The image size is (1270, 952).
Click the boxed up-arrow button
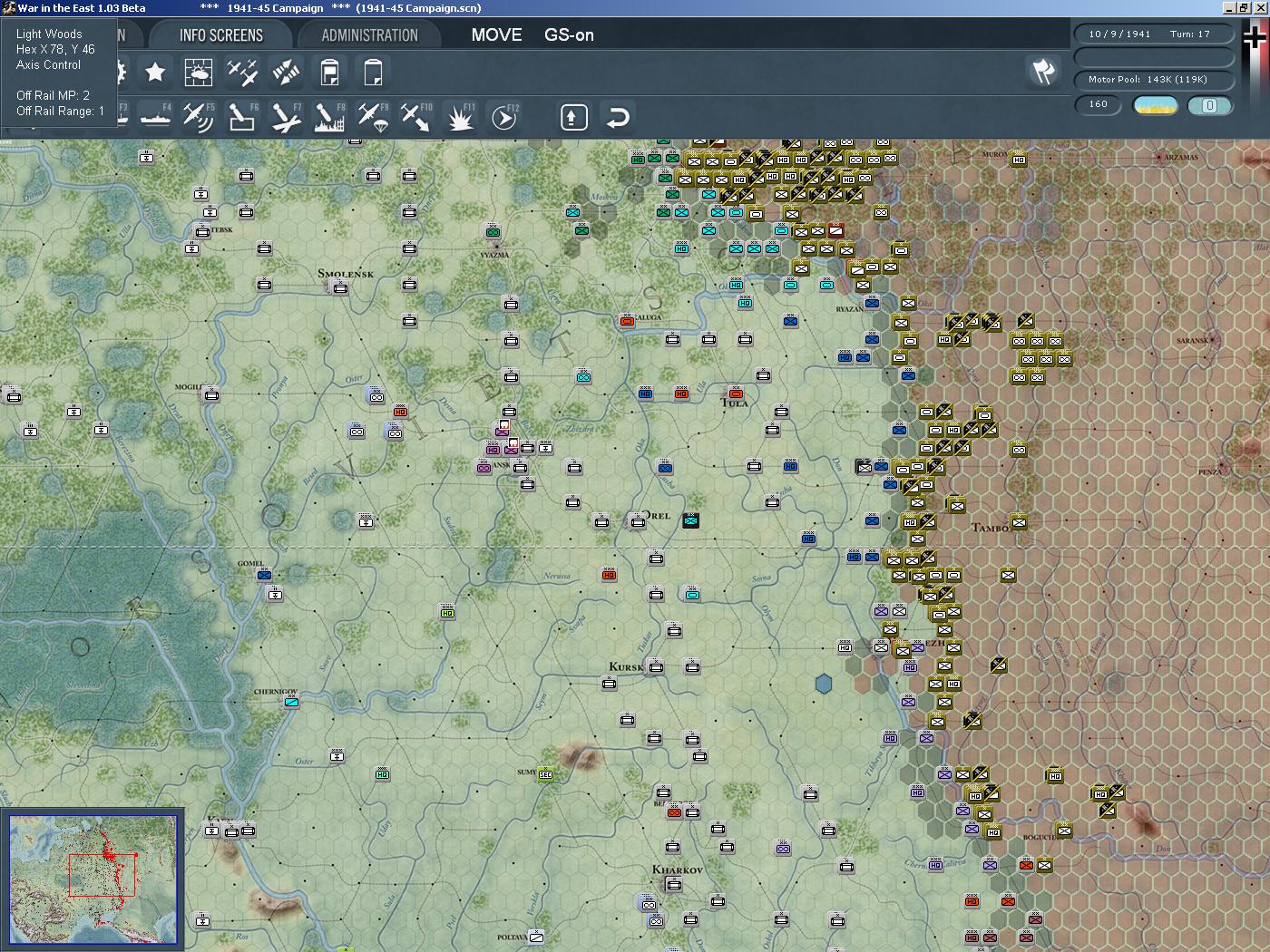click(x=574, y=117)
